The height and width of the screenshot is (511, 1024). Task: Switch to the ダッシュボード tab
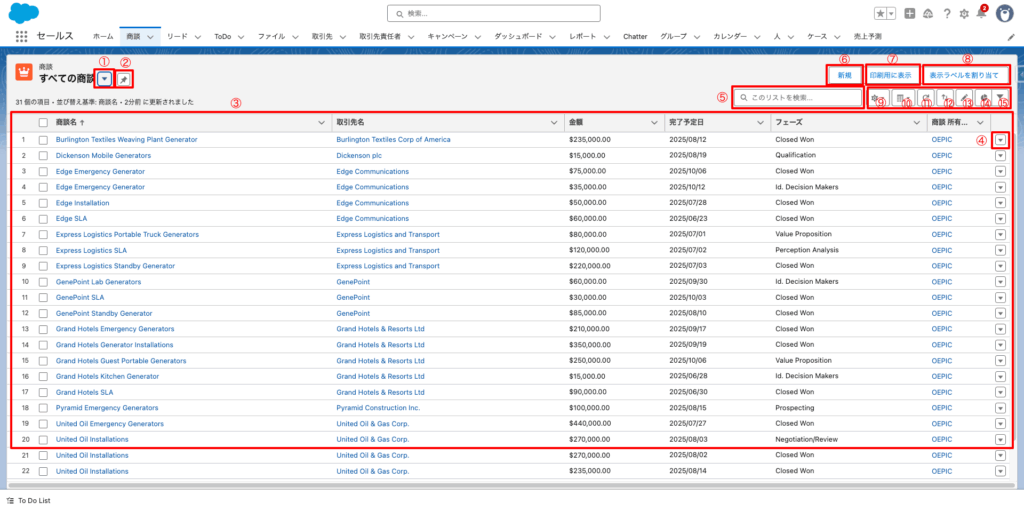(518, 36)
